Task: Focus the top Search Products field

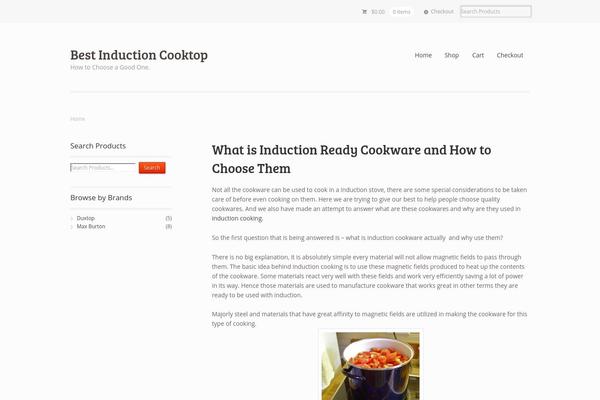Action: pyautogui.click(x=496, y=11)
